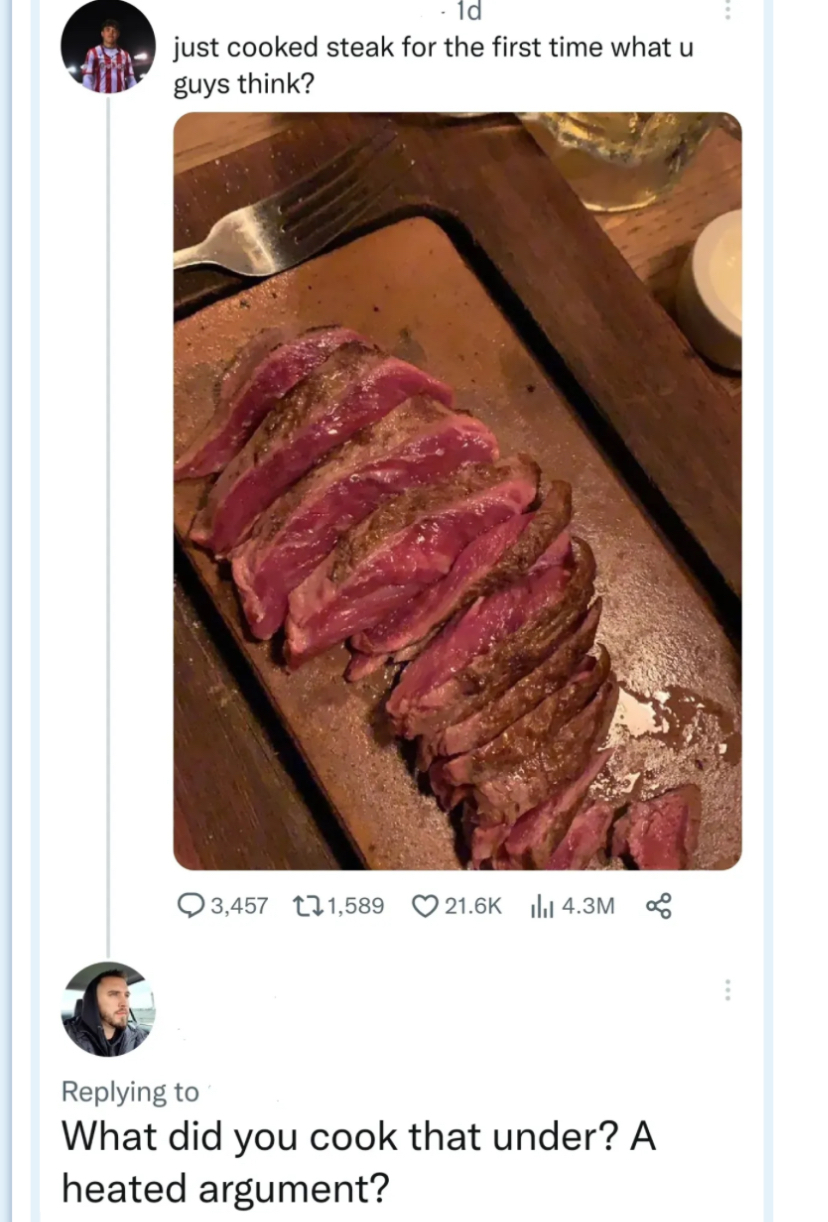Like the steak tweet with the heart
828x1222 pixels.
pyautogui.click(x=427, y=906)
